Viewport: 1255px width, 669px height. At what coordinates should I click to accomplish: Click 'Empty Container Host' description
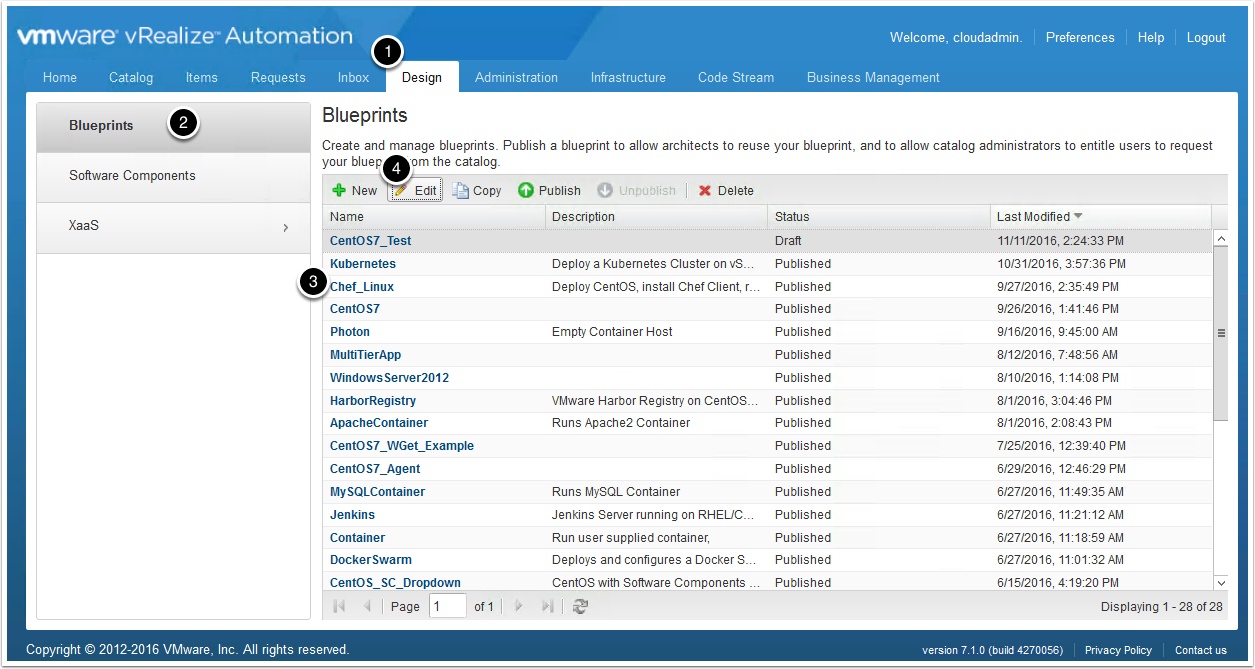[x=612, y=332]
